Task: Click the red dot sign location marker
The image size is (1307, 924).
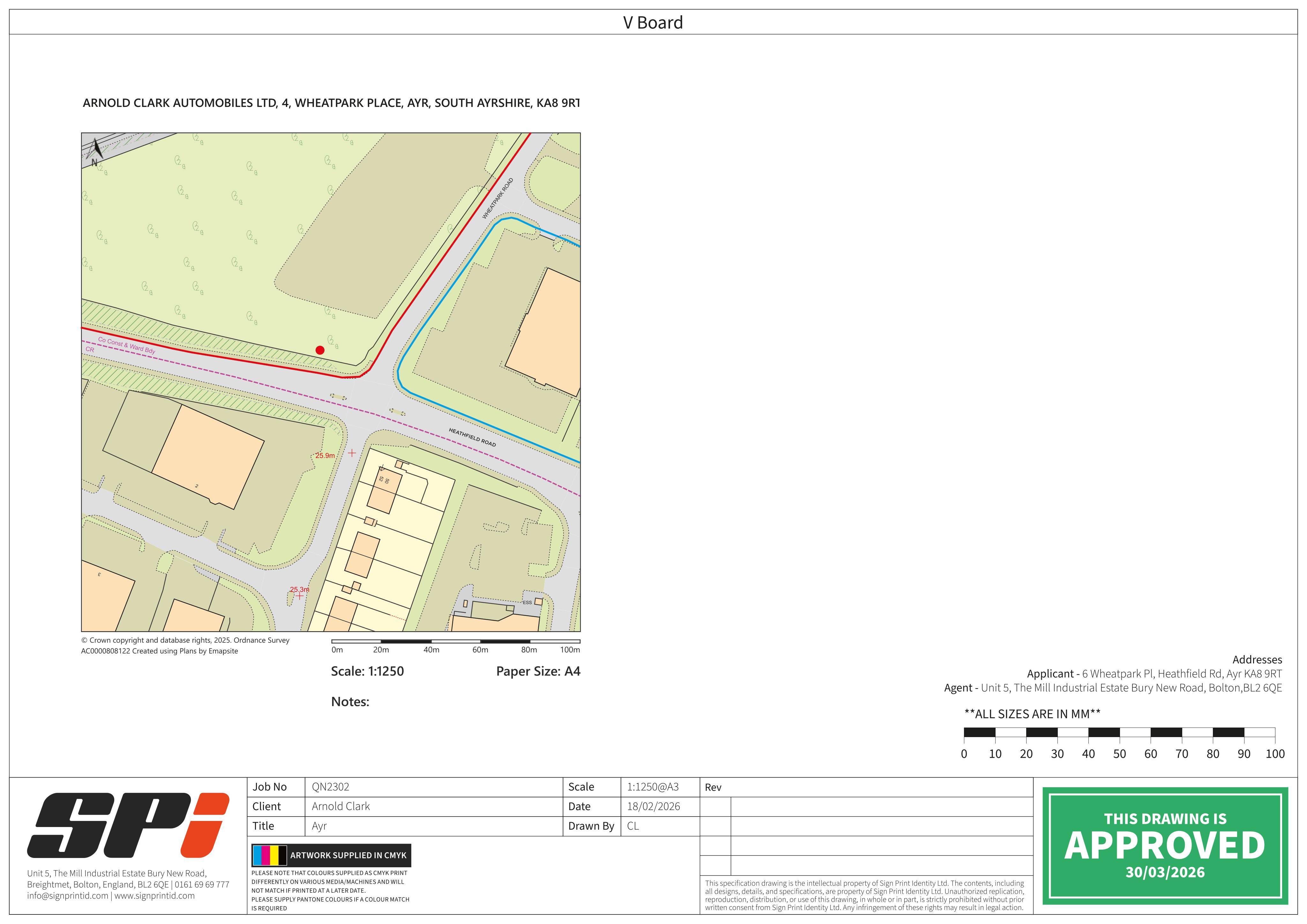Action: (320, 350)
